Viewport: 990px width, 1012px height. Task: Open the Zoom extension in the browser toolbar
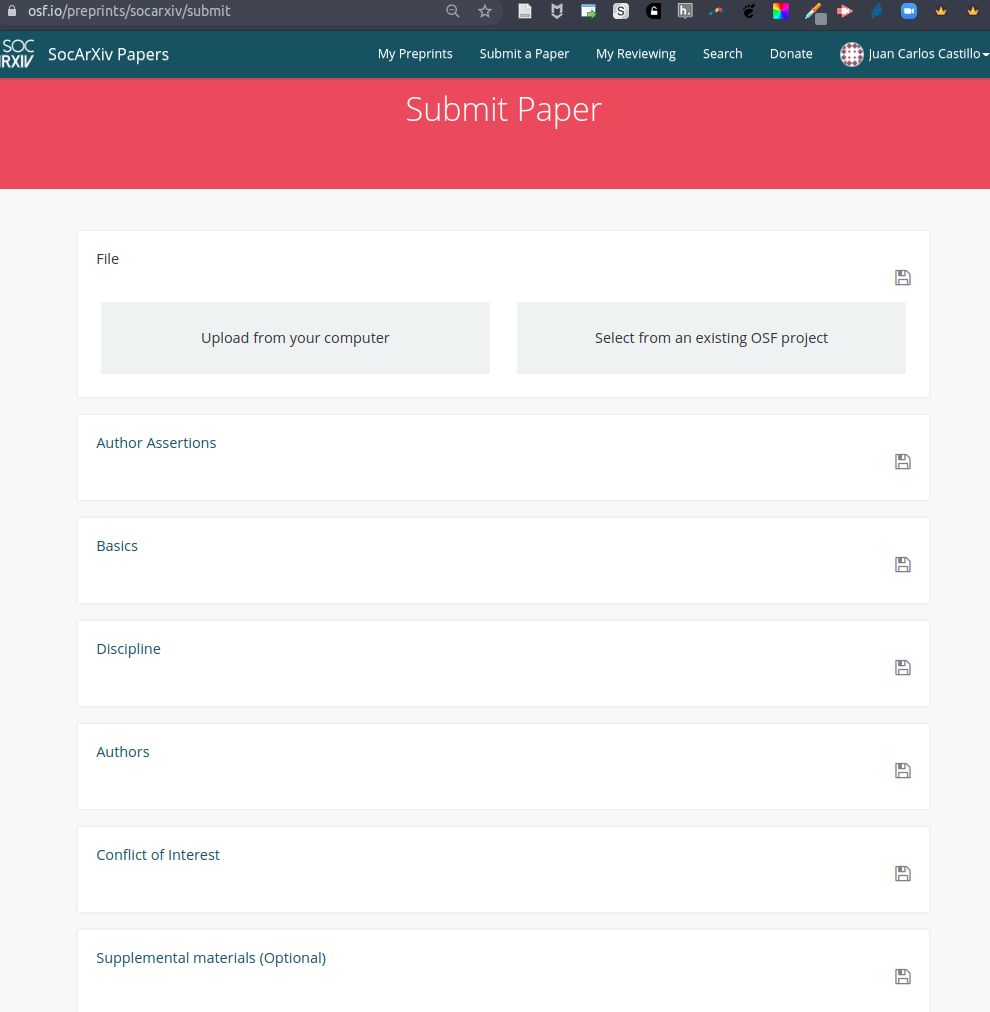pos(908,11)
